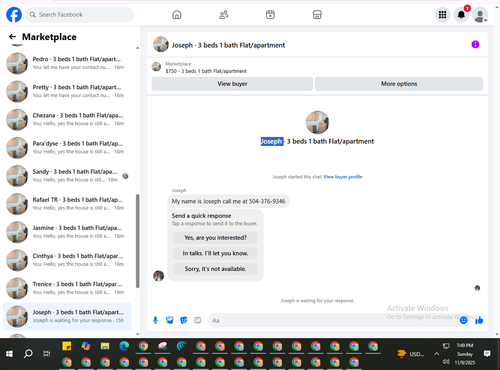This screenshot has height=370, width=500.
Task: Click chat list scroll-up arrow
Action: pyautogui.click(x=138, y=48)
